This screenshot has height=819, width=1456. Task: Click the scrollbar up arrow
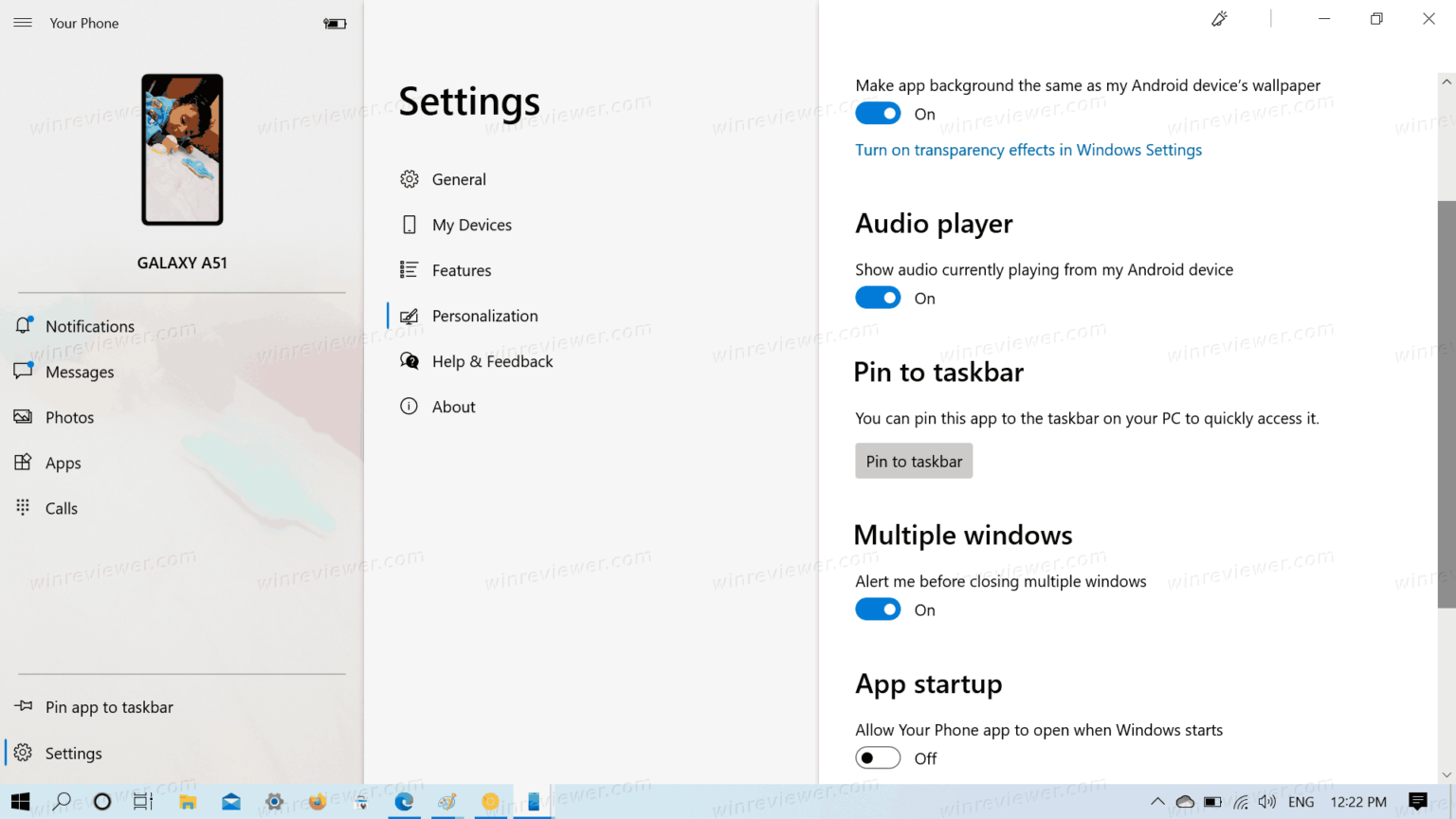click(x=1447, y=82)
